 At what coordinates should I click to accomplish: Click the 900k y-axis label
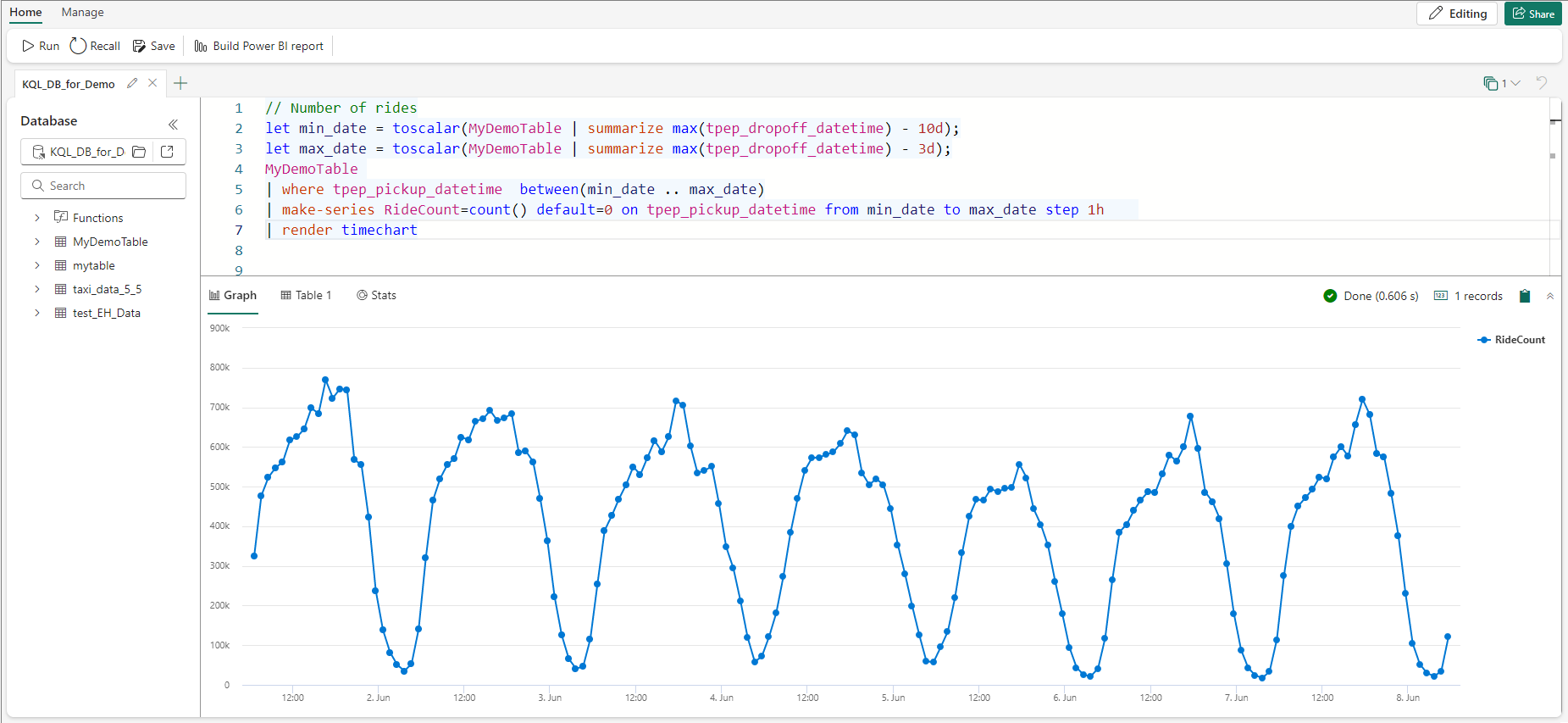(219, 328)
